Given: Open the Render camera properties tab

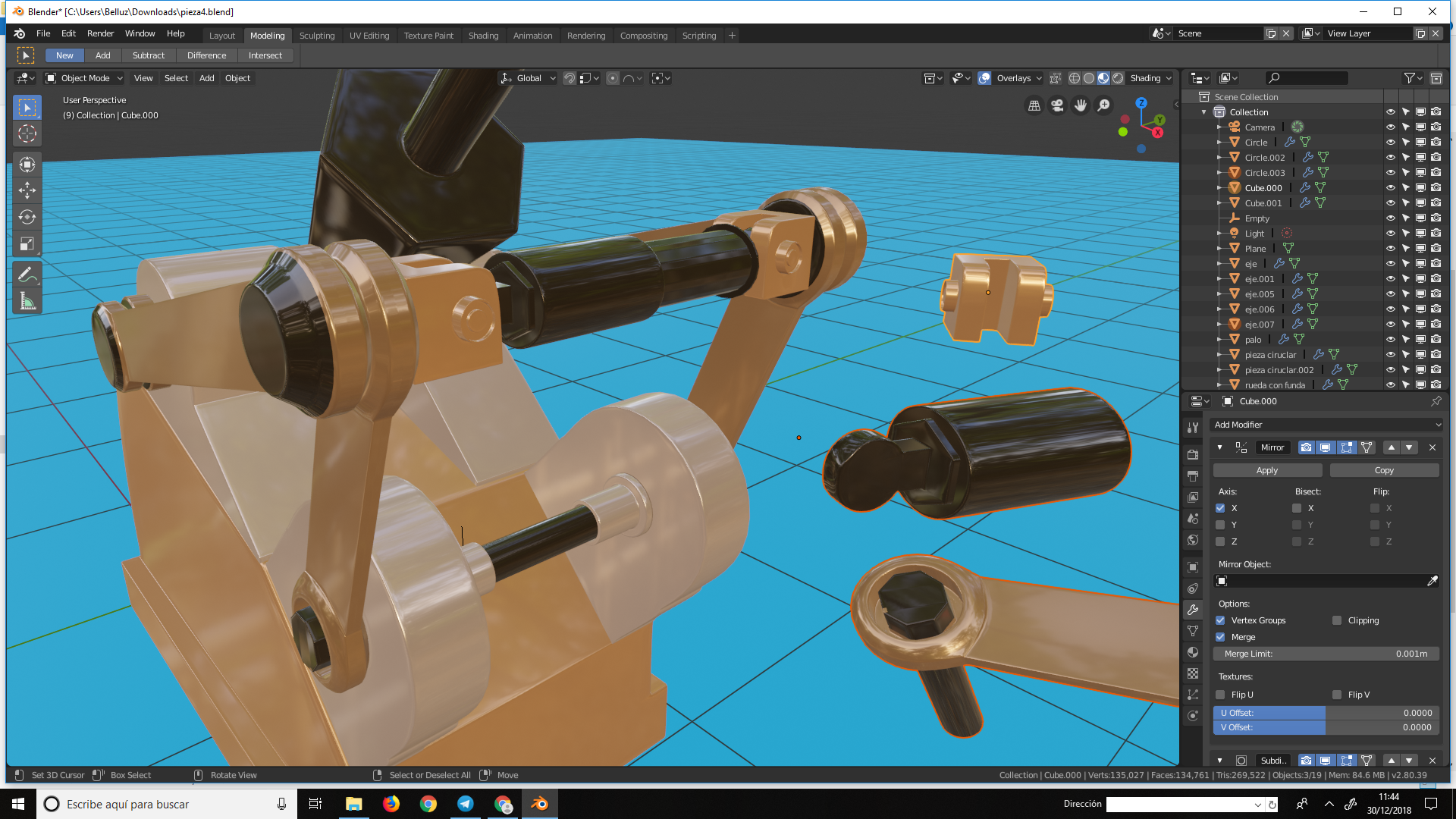Looking at the screenshot, I should 1193,455.
